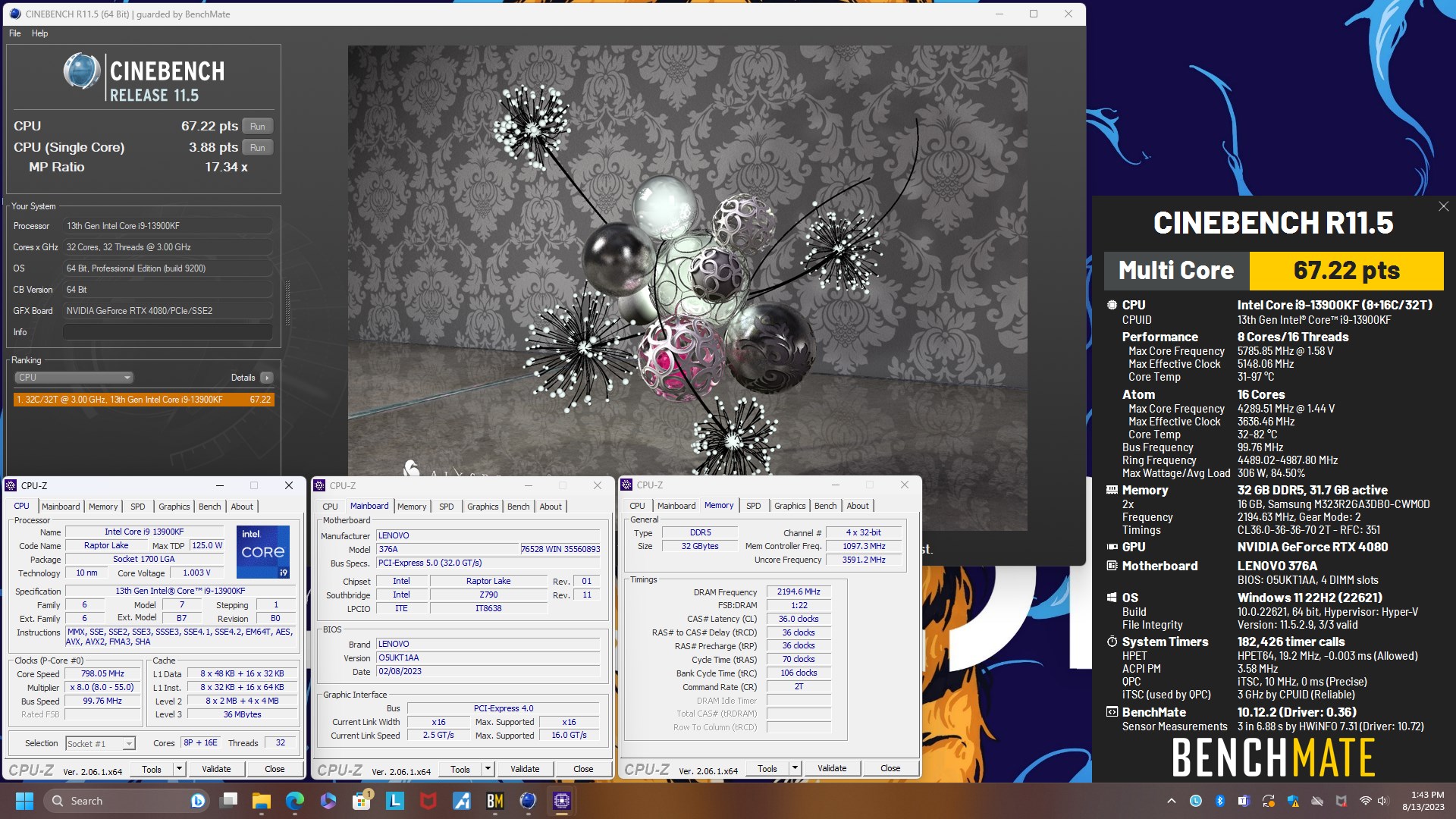Open Task View on the taskbar
The height and width of the screenshot is (819, 1456).
pyautogui.click(x=228, y=801)
